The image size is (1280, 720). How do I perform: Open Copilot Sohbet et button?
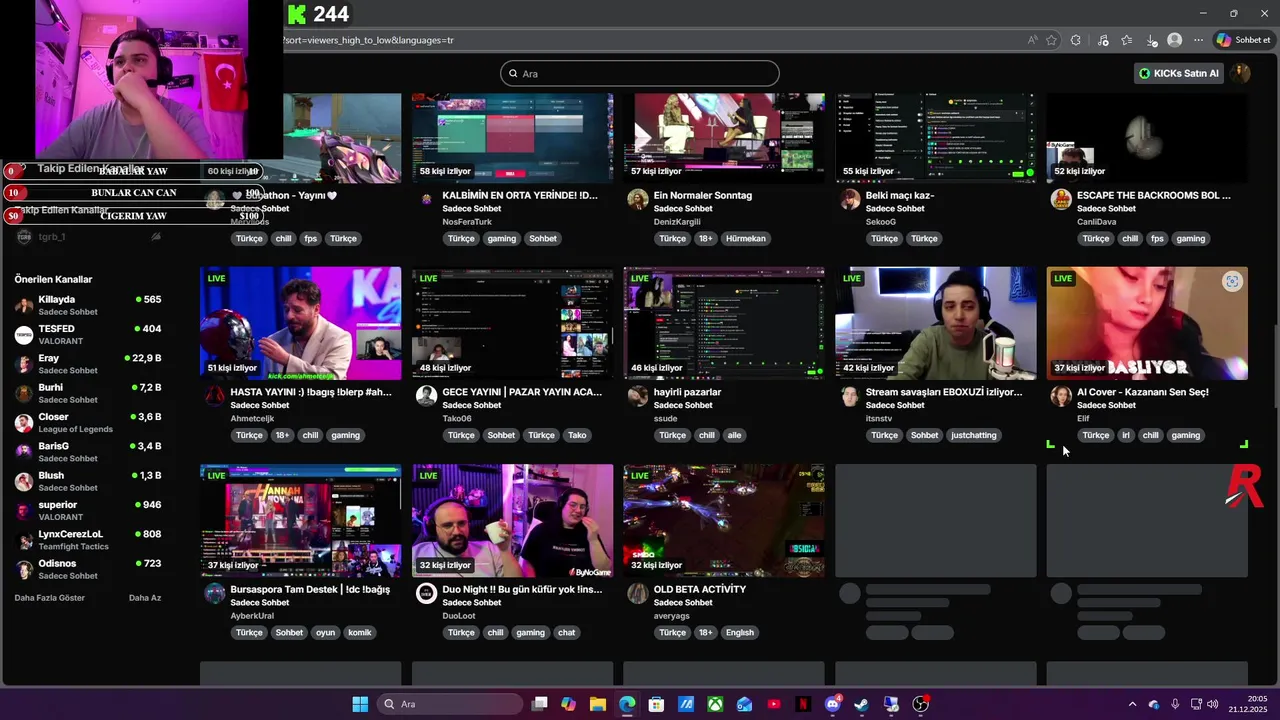1243,40
